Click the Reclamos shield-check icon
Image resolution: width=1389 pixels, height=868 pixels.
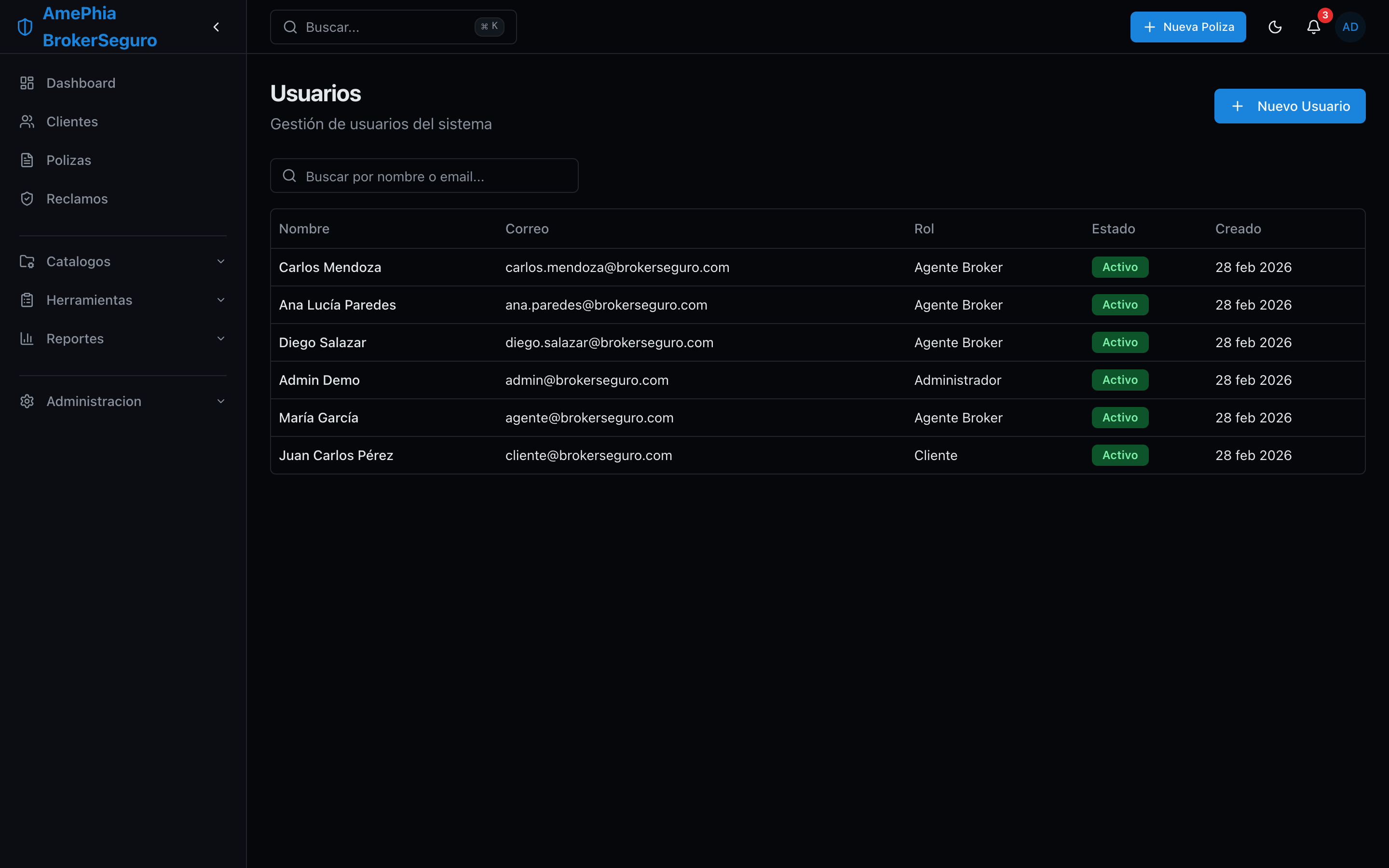27,199
